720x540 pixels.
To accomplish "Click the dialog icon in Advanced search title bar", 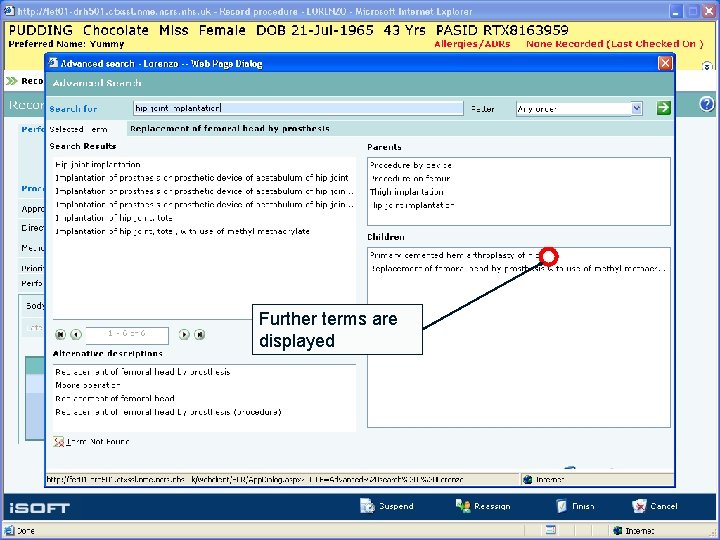I will [x=54, y=62].
